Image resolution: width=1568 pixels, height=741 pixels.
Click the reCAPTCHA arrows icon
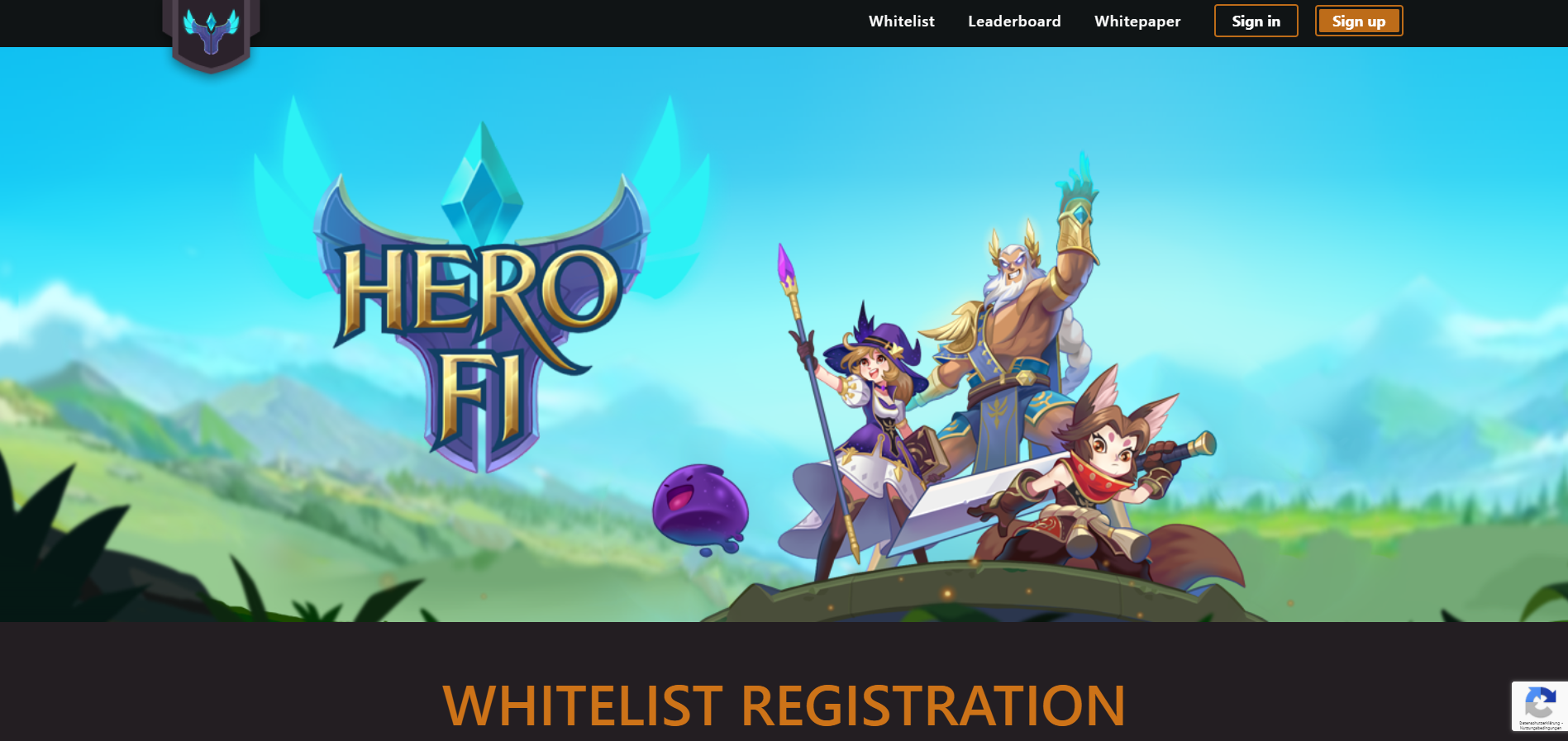coord(1539,704)
